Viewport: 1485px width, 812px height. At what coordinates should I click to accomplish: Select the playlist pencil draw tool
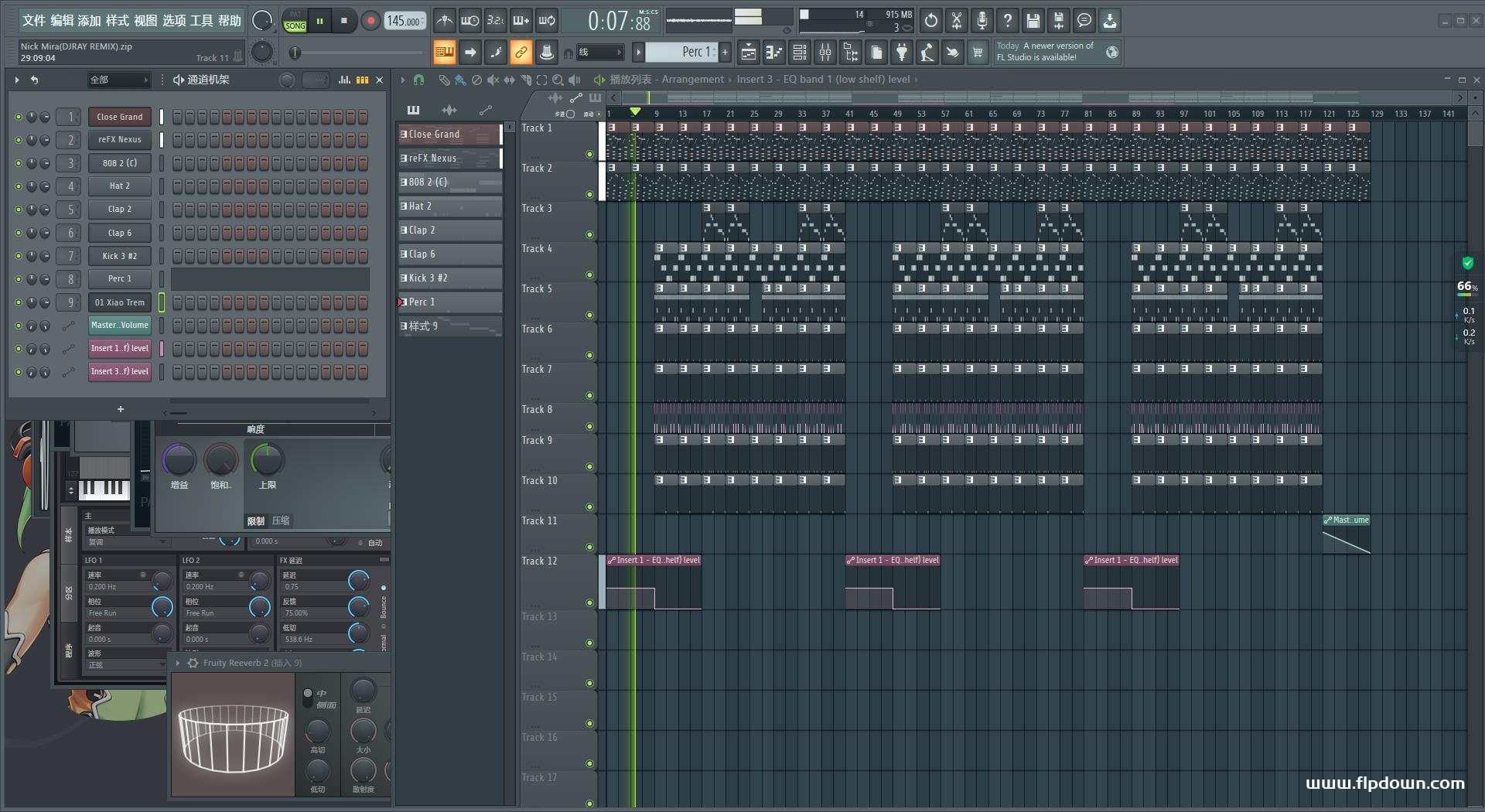(444, 80)
